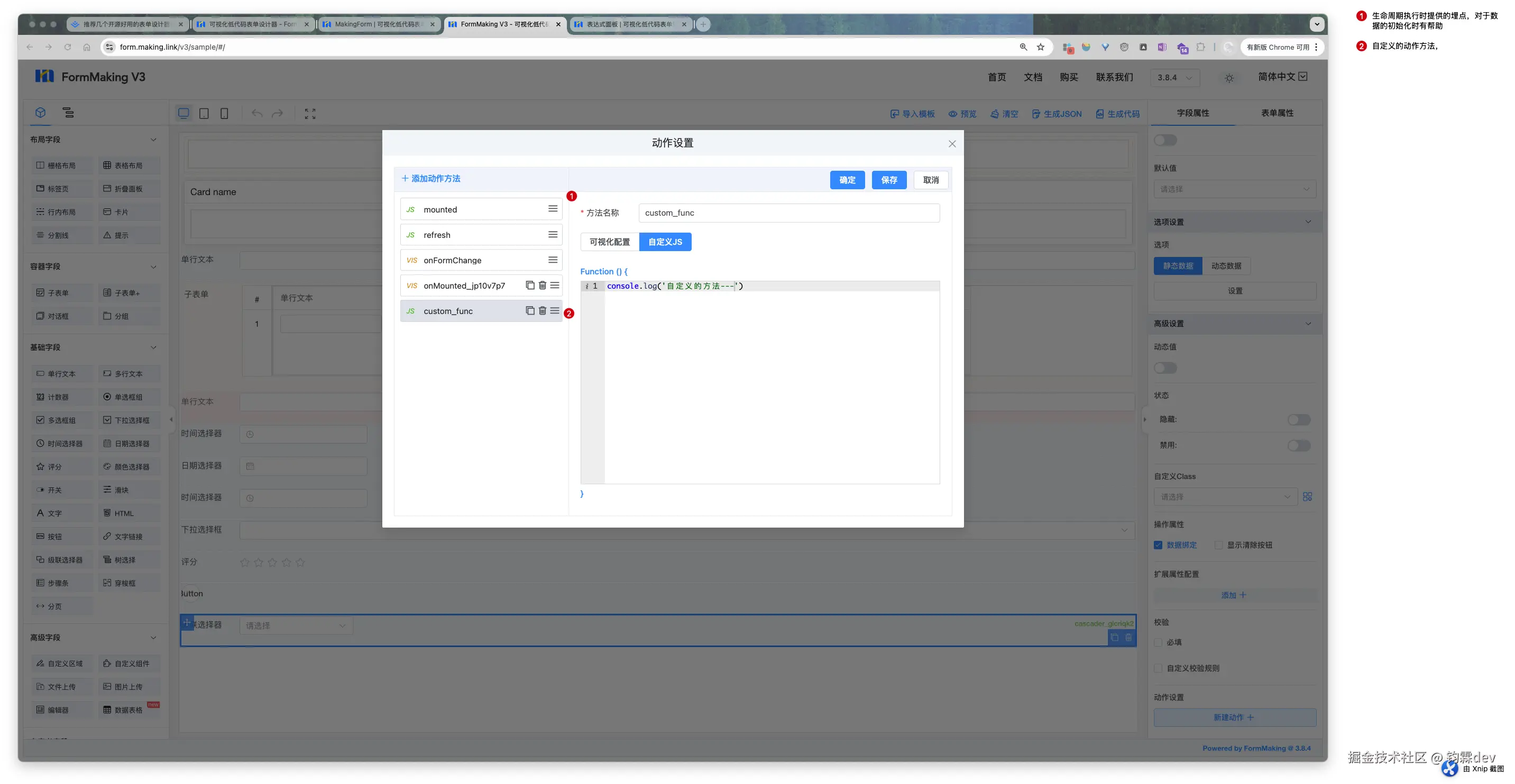
Task: Collapse the 布局字段 section
Action: [x=153, y=140]
